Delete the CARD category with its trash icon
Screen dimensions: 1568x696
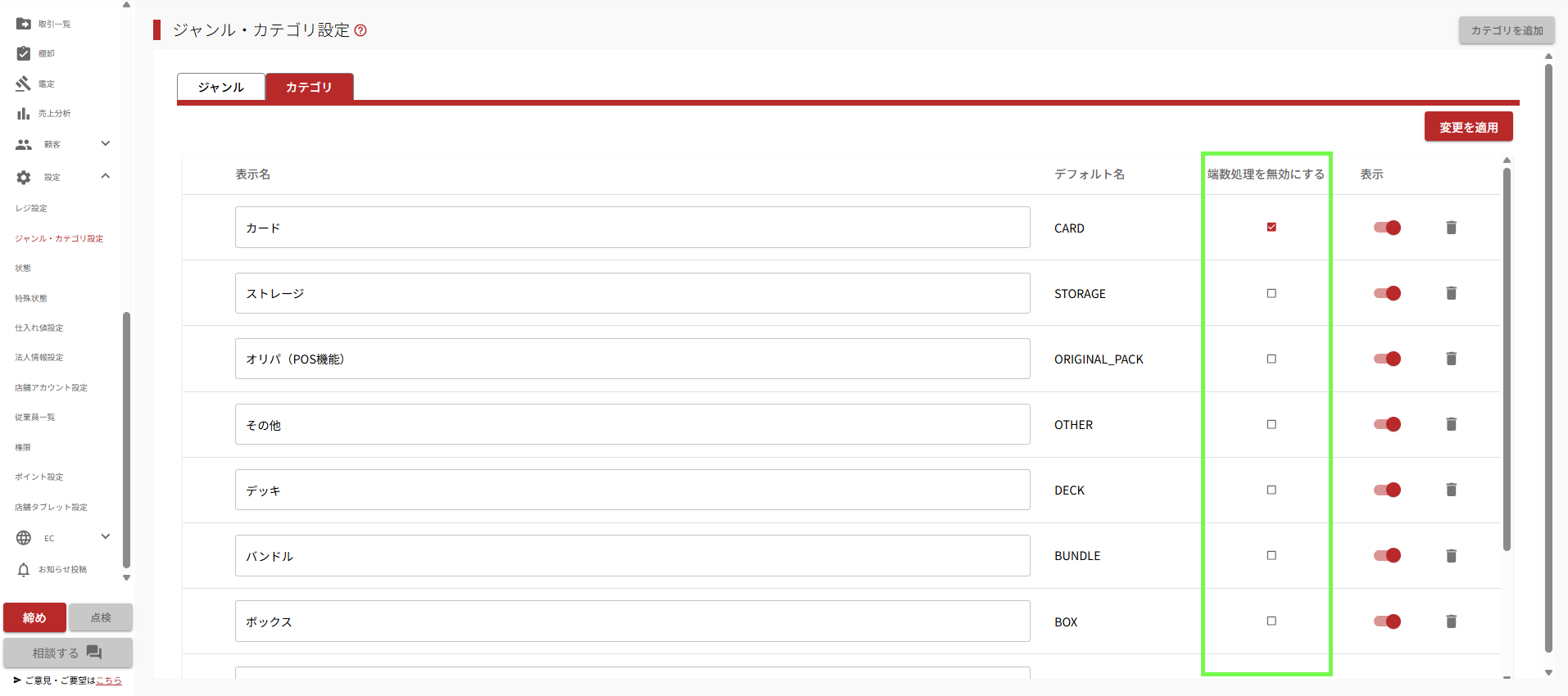(1451, 228)
